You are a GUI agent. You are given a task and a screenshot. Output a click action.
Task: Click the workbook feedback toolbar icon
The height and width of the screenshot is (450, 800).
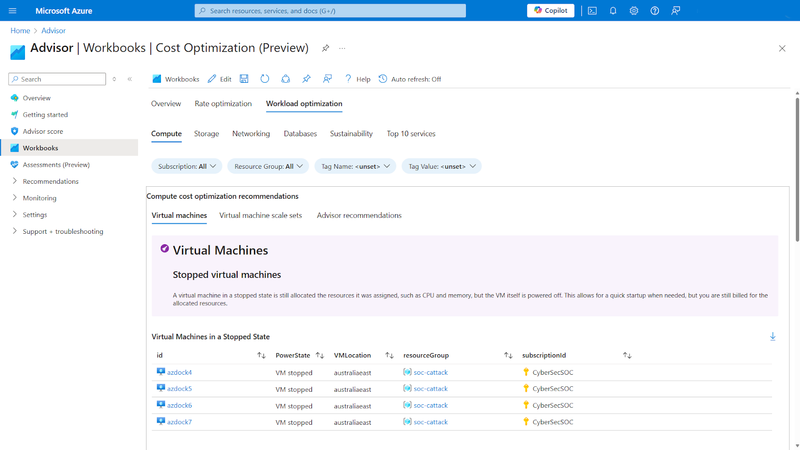coord(327,79)
